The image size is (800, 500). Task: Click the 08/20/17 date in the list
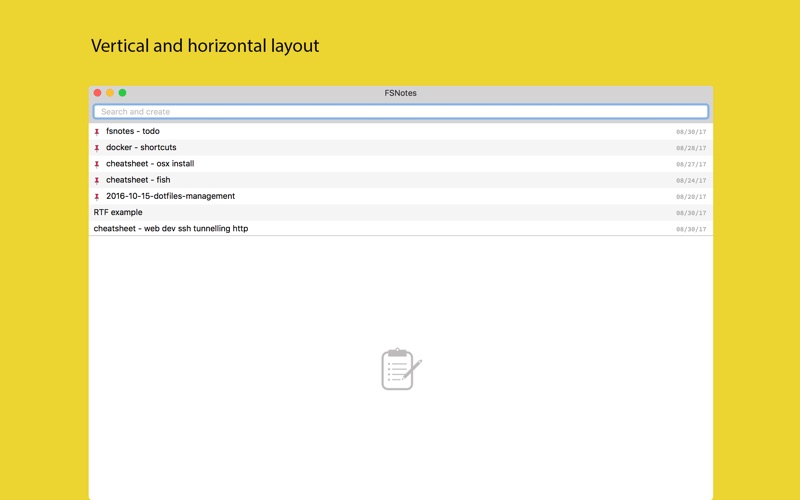click(x=691, y=196)
